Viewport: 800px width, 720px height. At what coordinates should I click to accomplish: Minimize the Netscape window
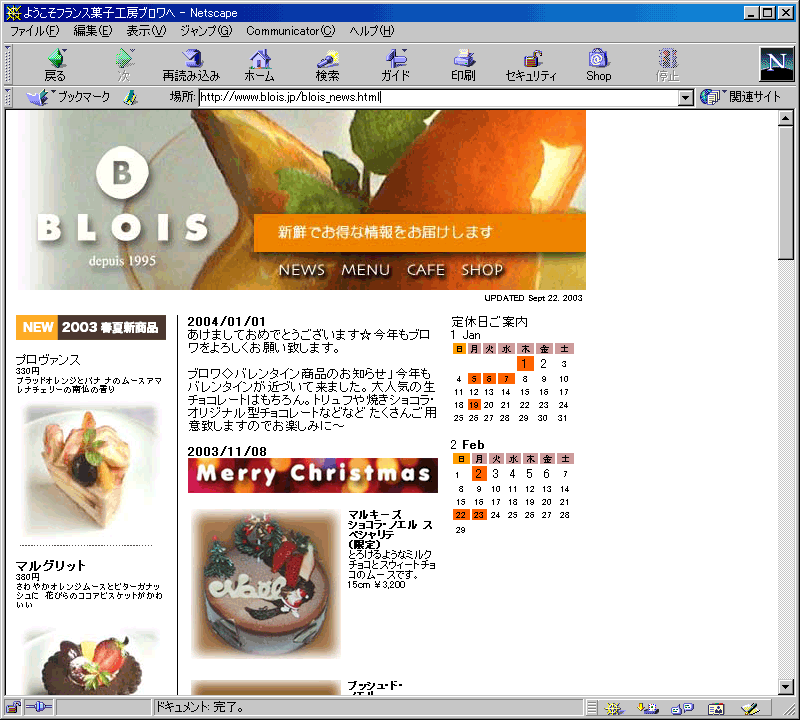click(x=750, y=13)
